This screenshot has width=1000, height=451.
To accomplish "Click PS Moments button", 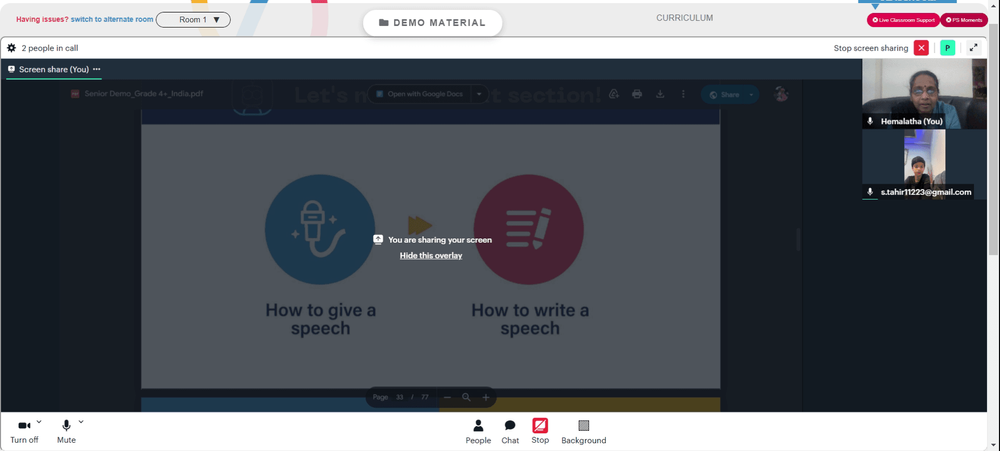I will click(x=964, y=20).
